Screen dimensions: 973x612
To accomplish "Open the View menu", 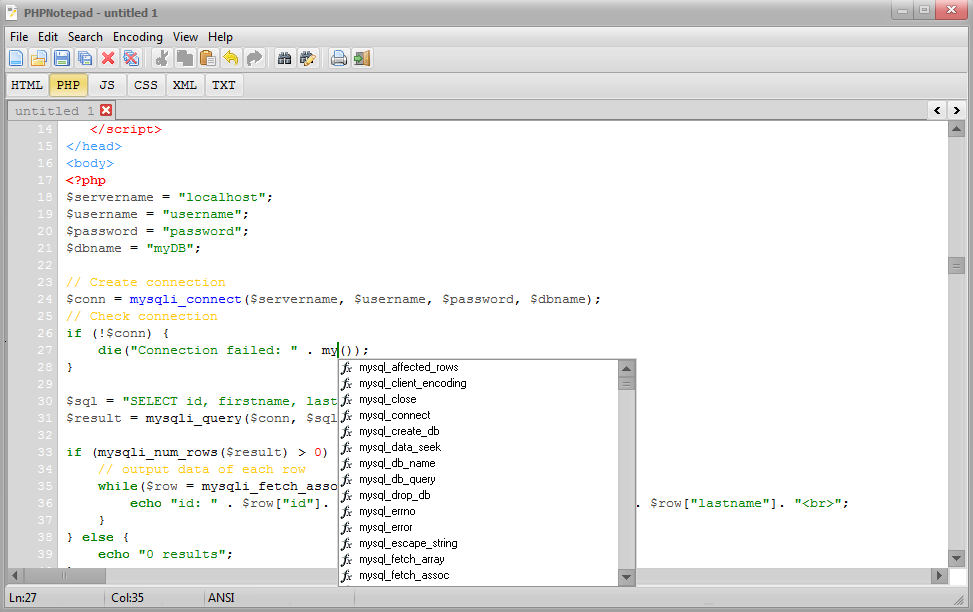I will pos(185,37).
